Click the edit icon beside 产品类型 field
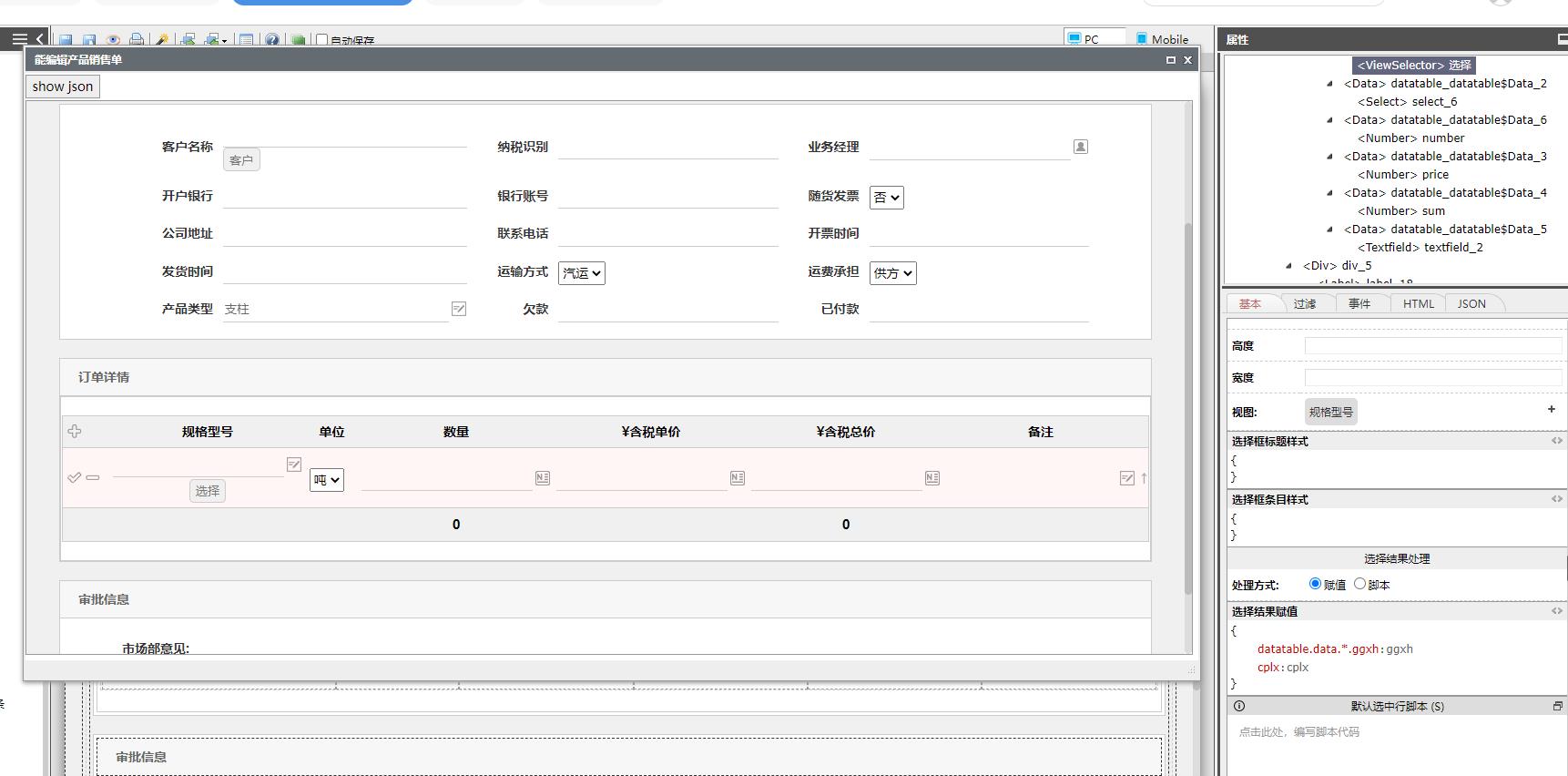Viewport: 1568px width, 776px height. (x=459, y=309)
